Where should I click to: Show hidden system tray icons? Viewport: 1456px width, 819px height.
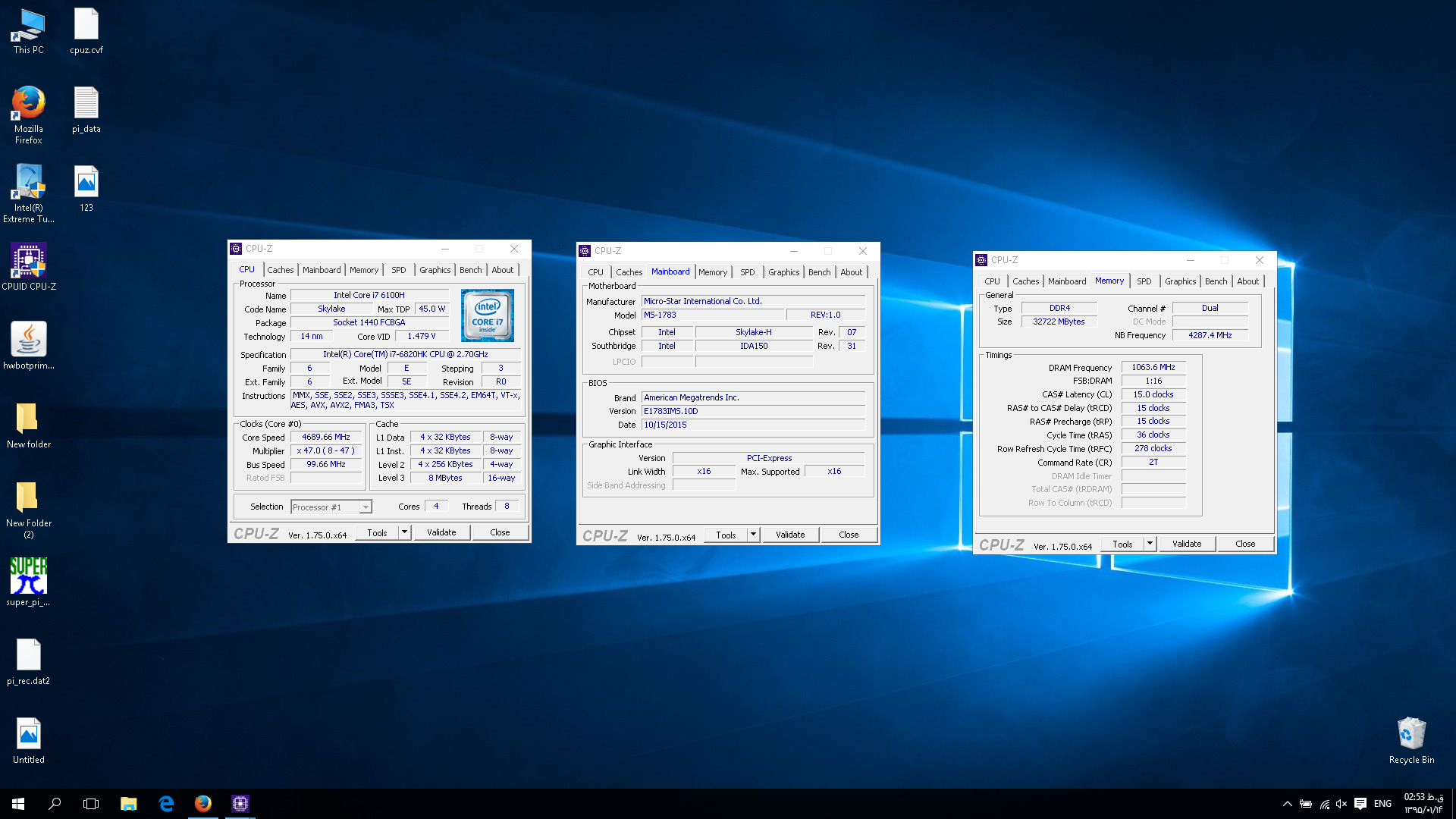tap(1287, 804)
